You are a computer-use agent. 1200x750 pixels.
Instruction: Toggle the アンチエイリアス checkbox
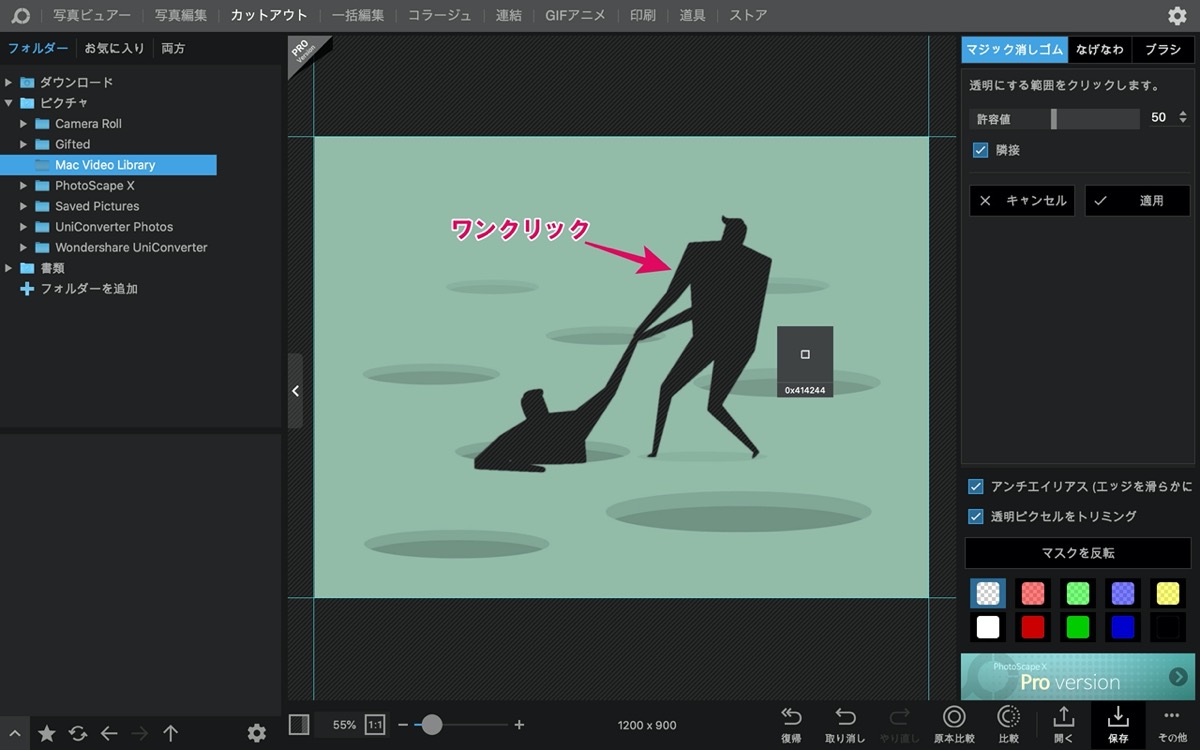pyautogui.click(x=976, y=487)
